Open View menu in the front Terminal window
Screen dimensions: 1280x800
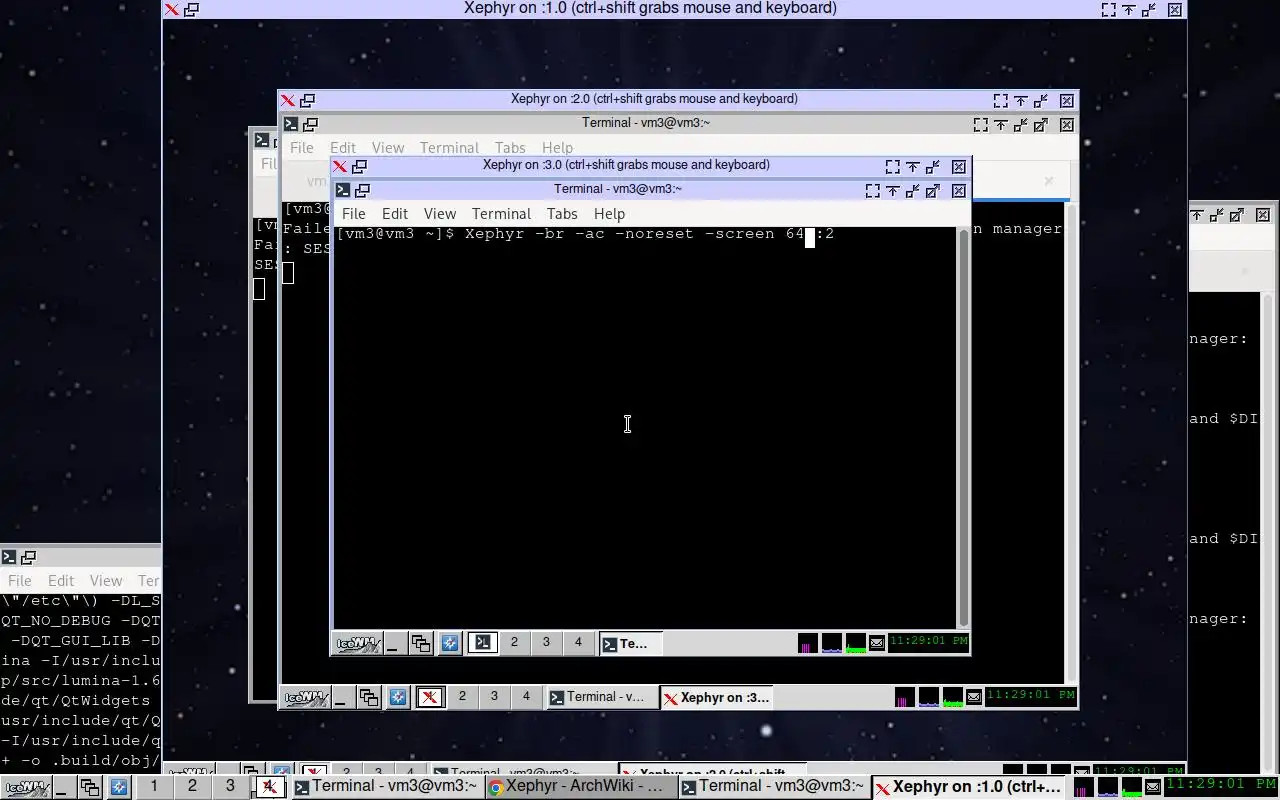click(440, 214)
